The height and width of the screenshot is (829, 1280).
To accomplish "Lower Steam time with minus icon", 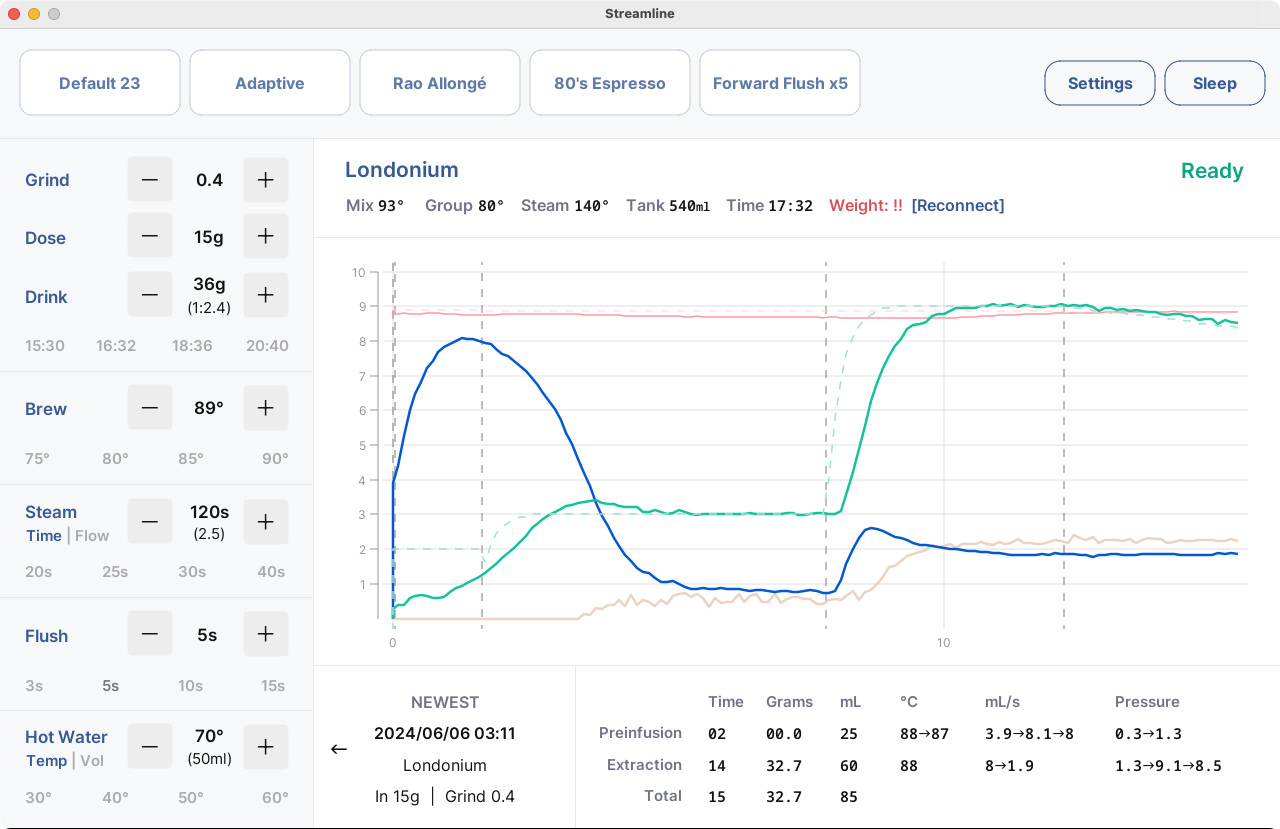I will click(x=150, y=522).
